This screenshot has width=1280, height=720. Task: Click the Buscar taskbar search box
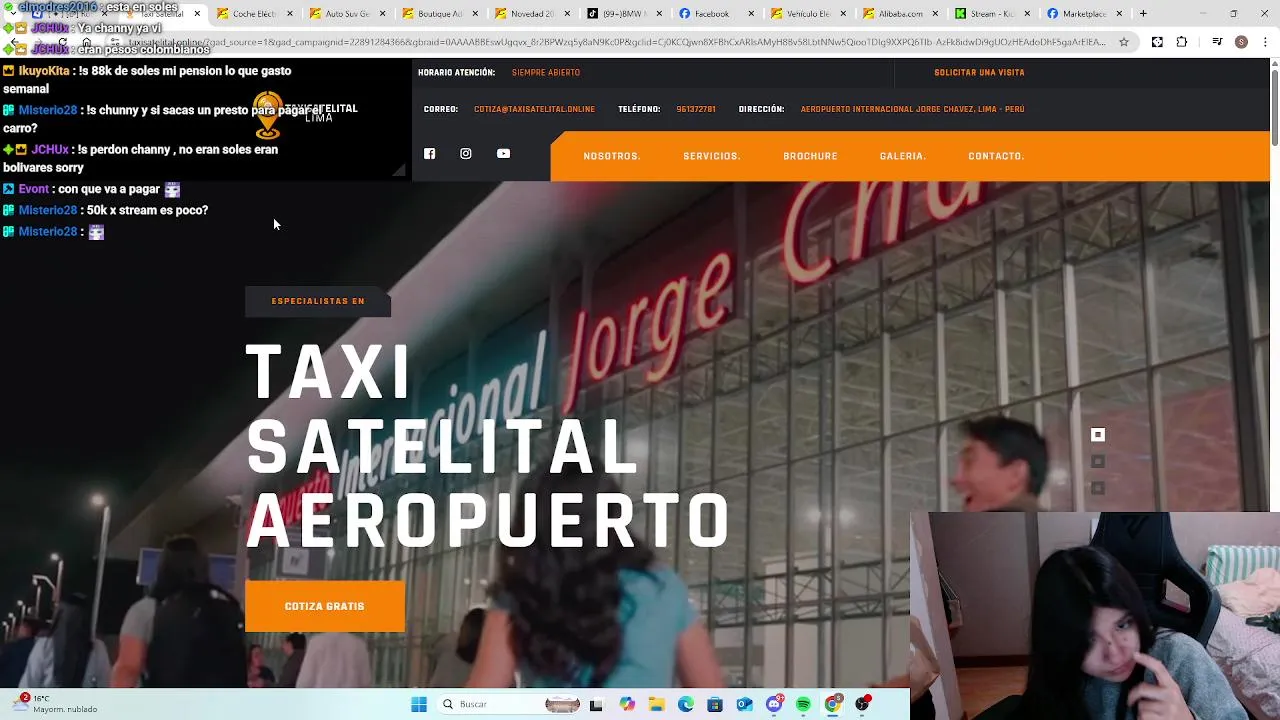coord(509,704)
